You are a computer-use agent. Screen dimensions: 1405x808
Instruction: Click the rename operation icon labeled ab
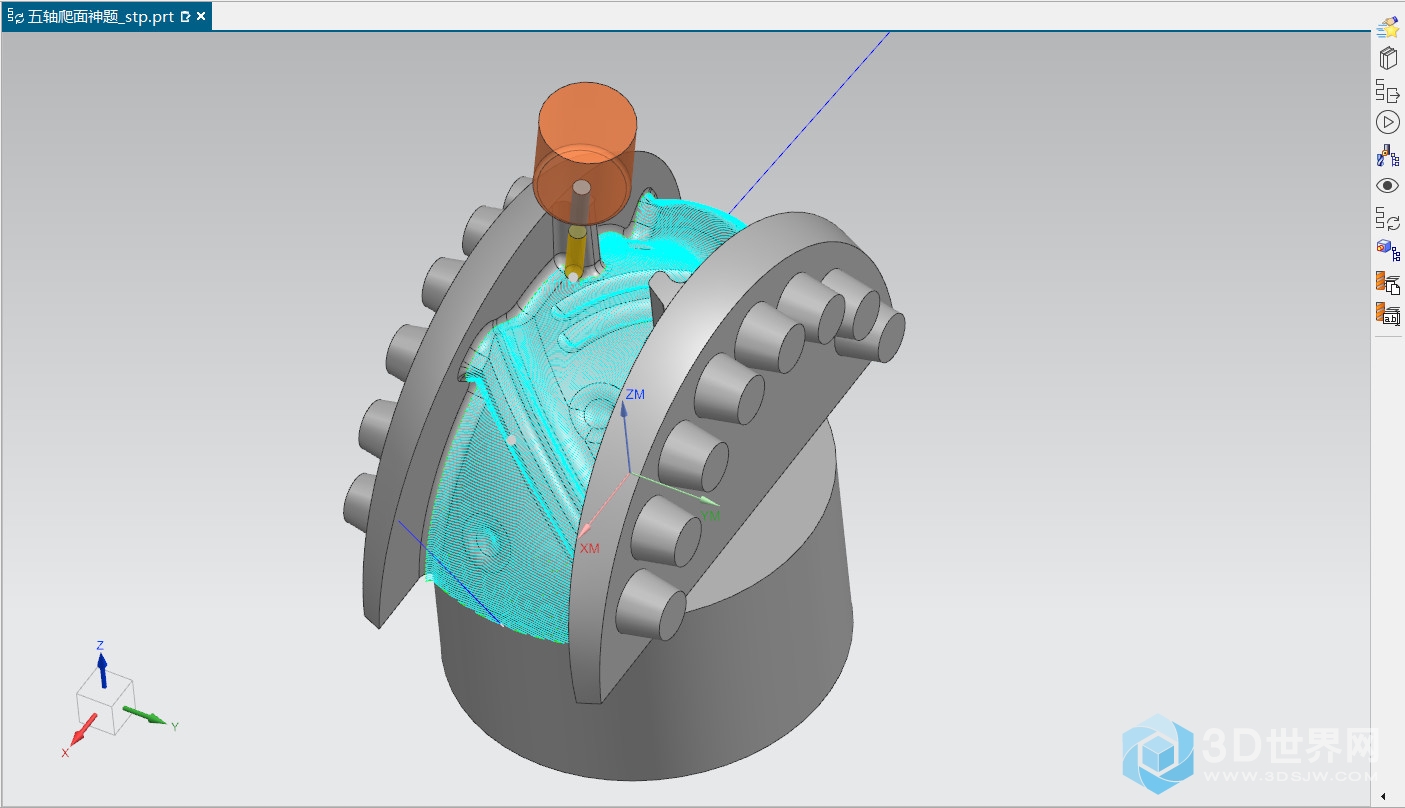pos(1387,314)
